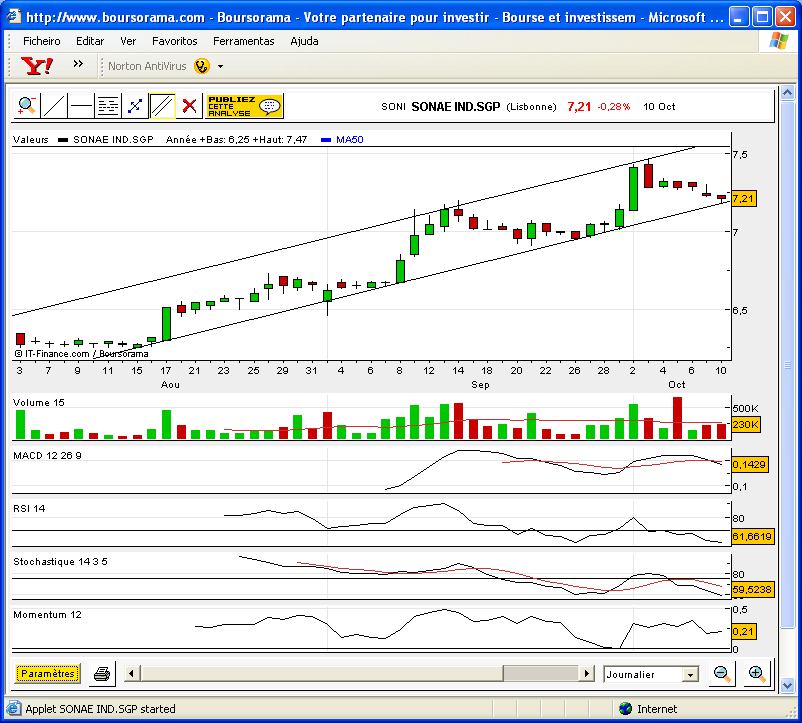
Task: Open the Yahoo! toolbar logo
Action: pos(37,66)
